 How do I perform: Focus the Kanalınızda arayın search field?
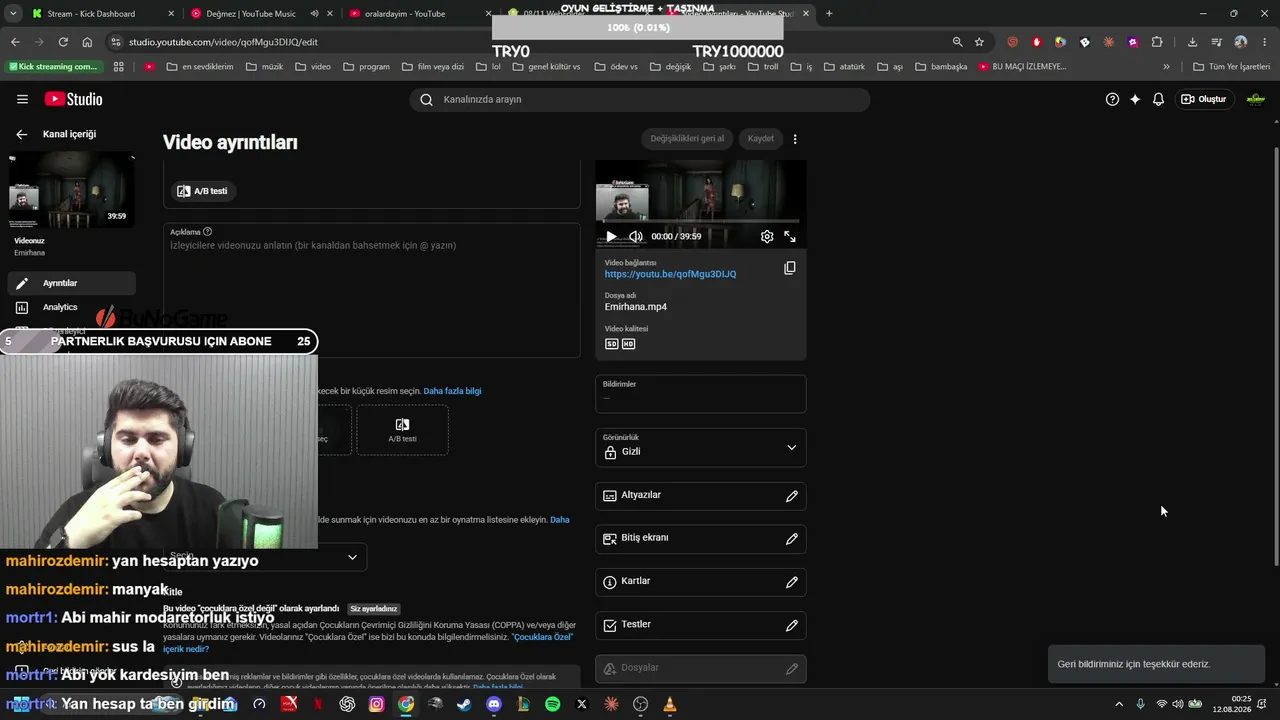pos(640,99)
